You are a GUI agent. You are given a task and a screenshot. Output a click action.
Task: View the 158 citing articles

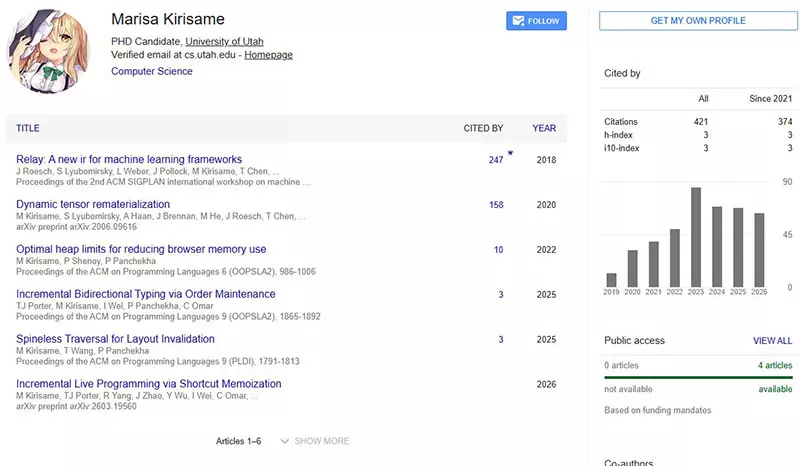point(496,205)
